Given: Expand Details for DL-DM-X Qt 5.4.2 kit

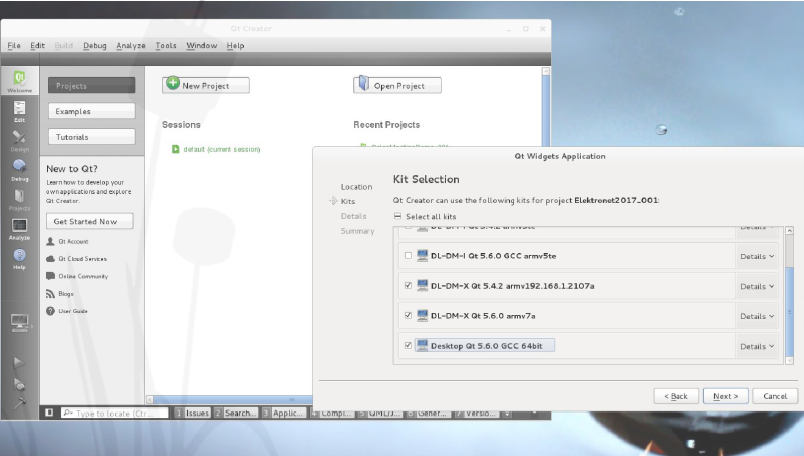Looking at the screenshot, I should coord(757,286).
